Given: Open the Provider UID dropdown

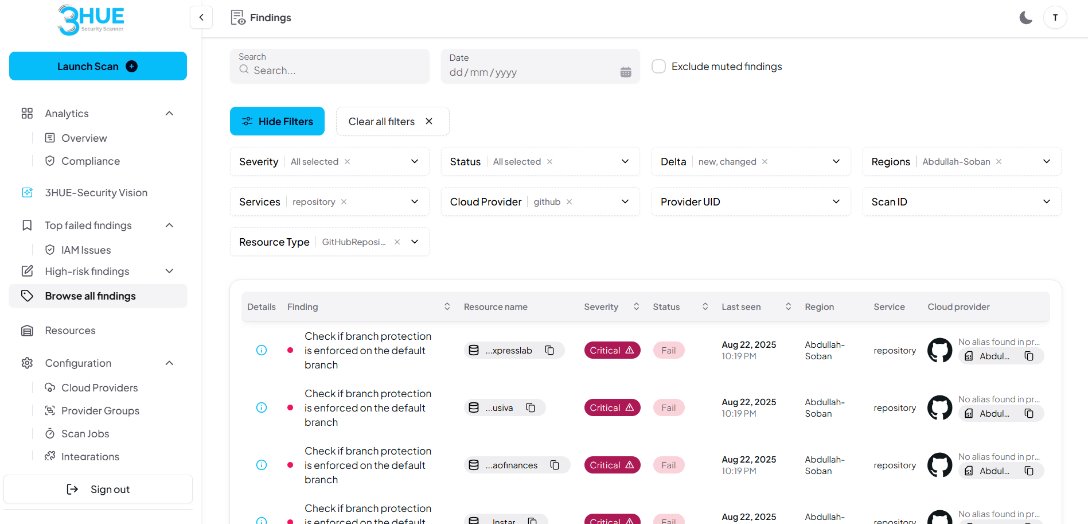Looking at the screenshot, I should click(836, 202).
